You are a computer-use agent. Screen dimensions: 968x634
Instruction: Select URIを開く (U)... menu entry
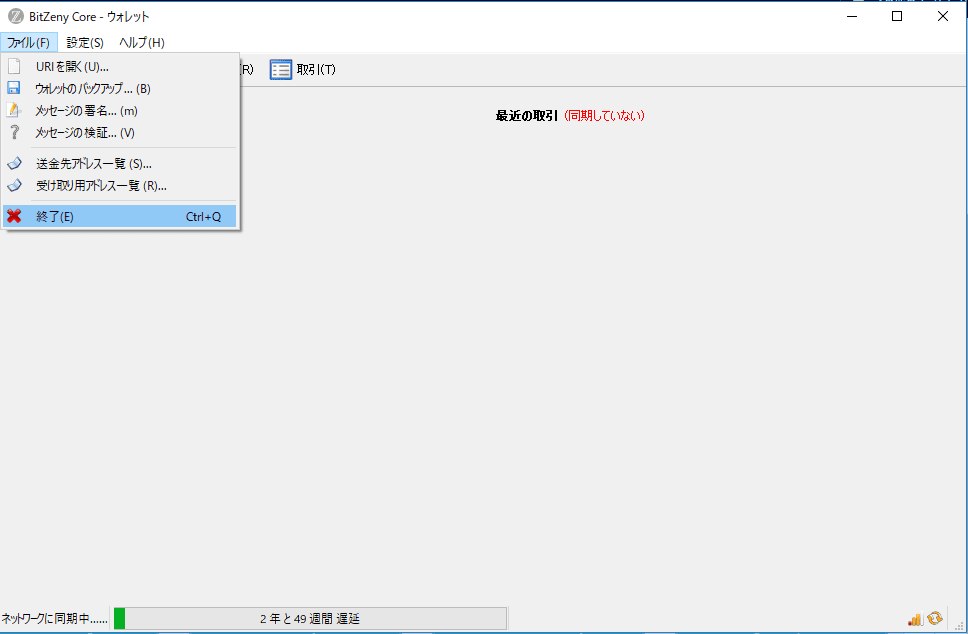(x=120, y=67)
